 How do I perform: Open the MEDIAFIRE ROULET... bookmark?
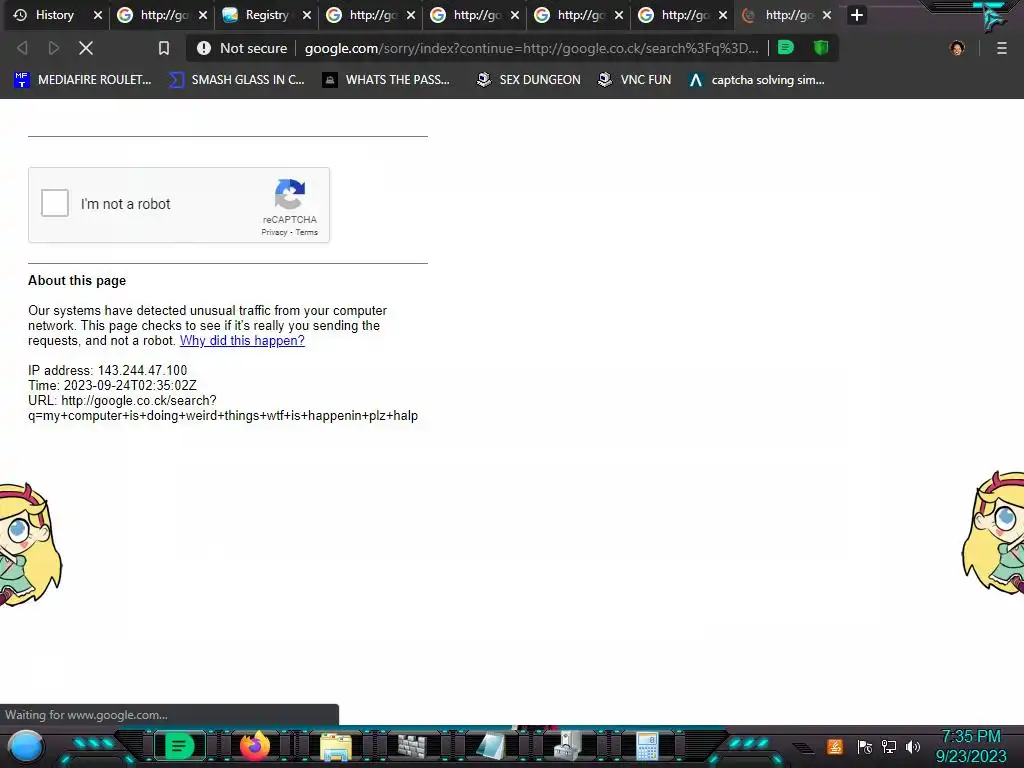tap(82, 80)
